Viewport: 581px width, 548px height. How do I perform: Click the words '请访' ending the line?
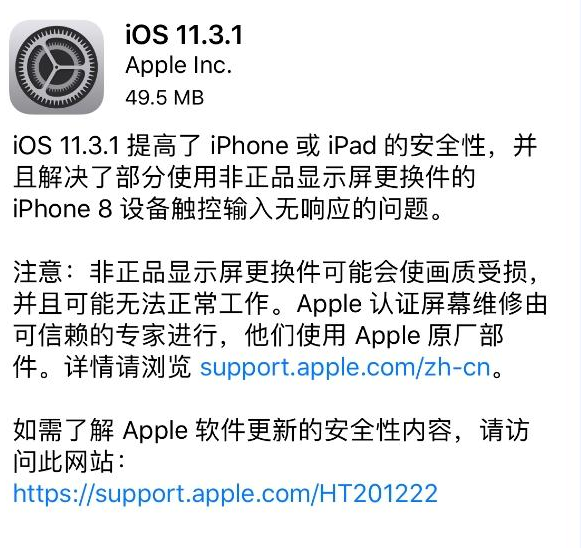coord(504,430)
